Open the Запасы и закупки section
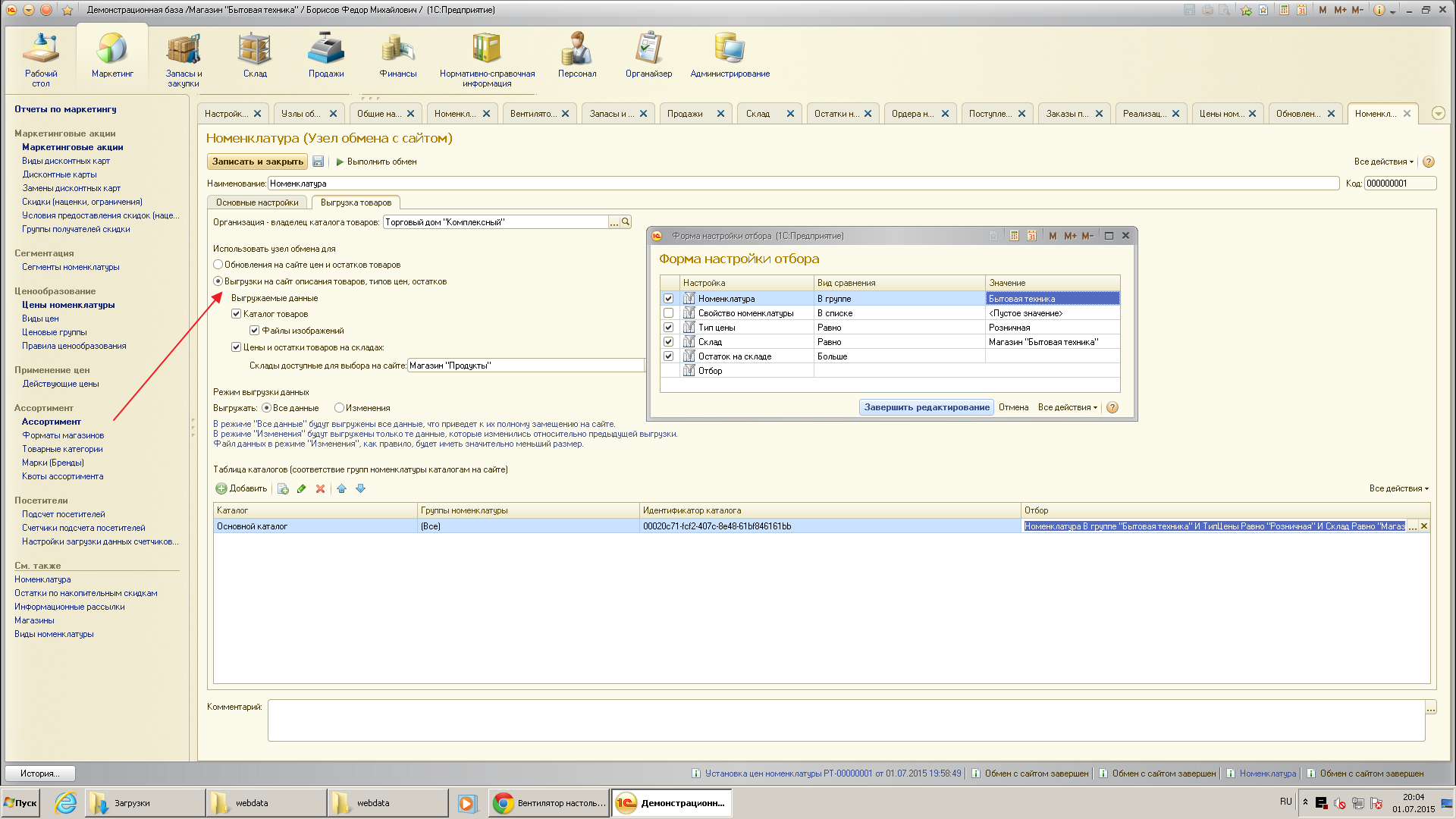The height and width of the screenshot is (819, 1456). [184, 59]
